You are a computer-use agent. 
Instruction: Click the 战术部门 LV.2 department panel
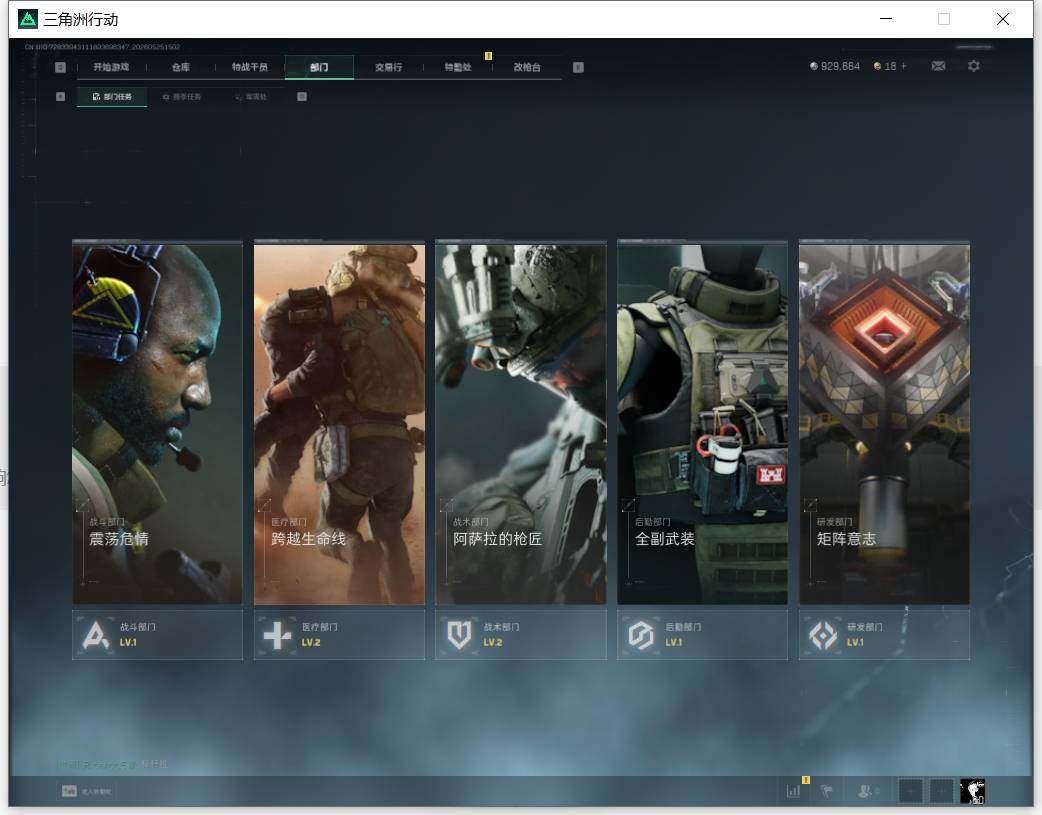click(x=521, y=635)
